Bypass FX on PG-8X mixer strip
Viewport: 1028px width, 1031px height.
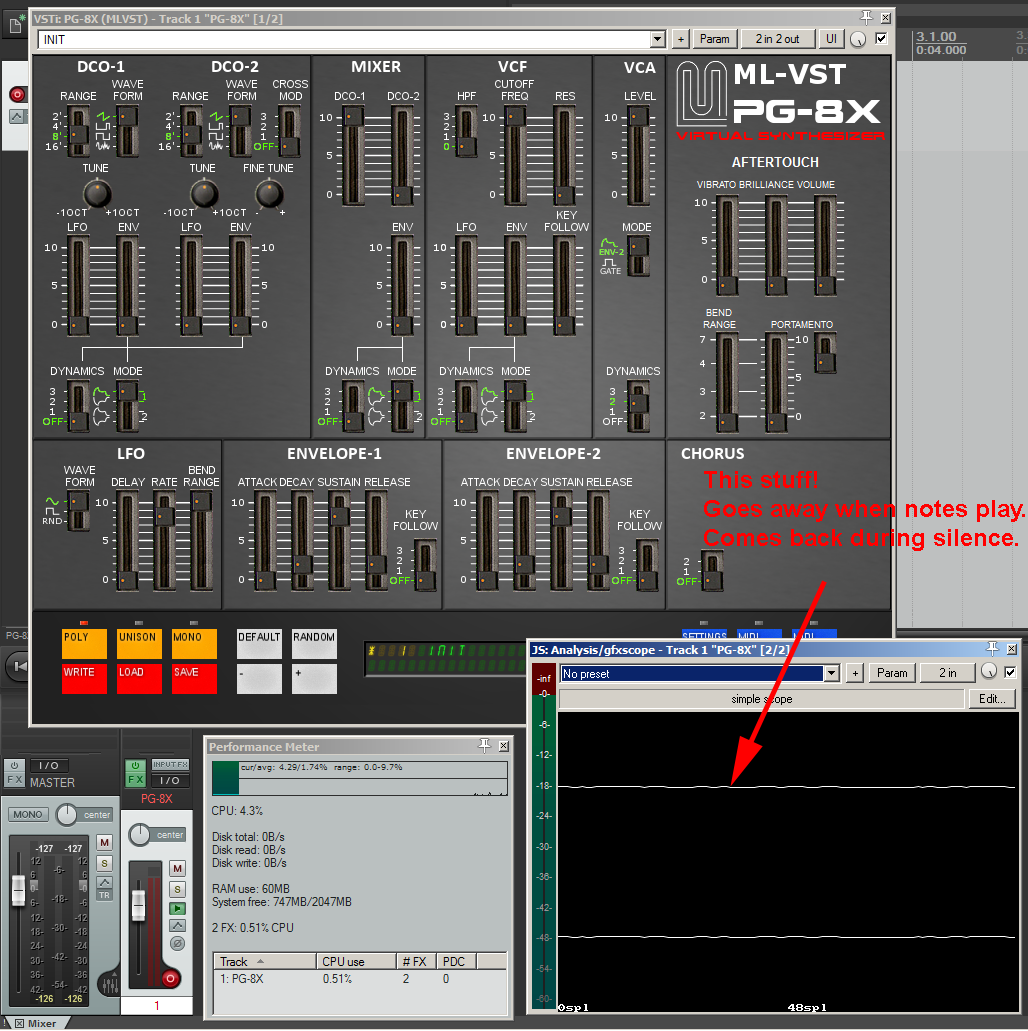(x=135, y=765)
